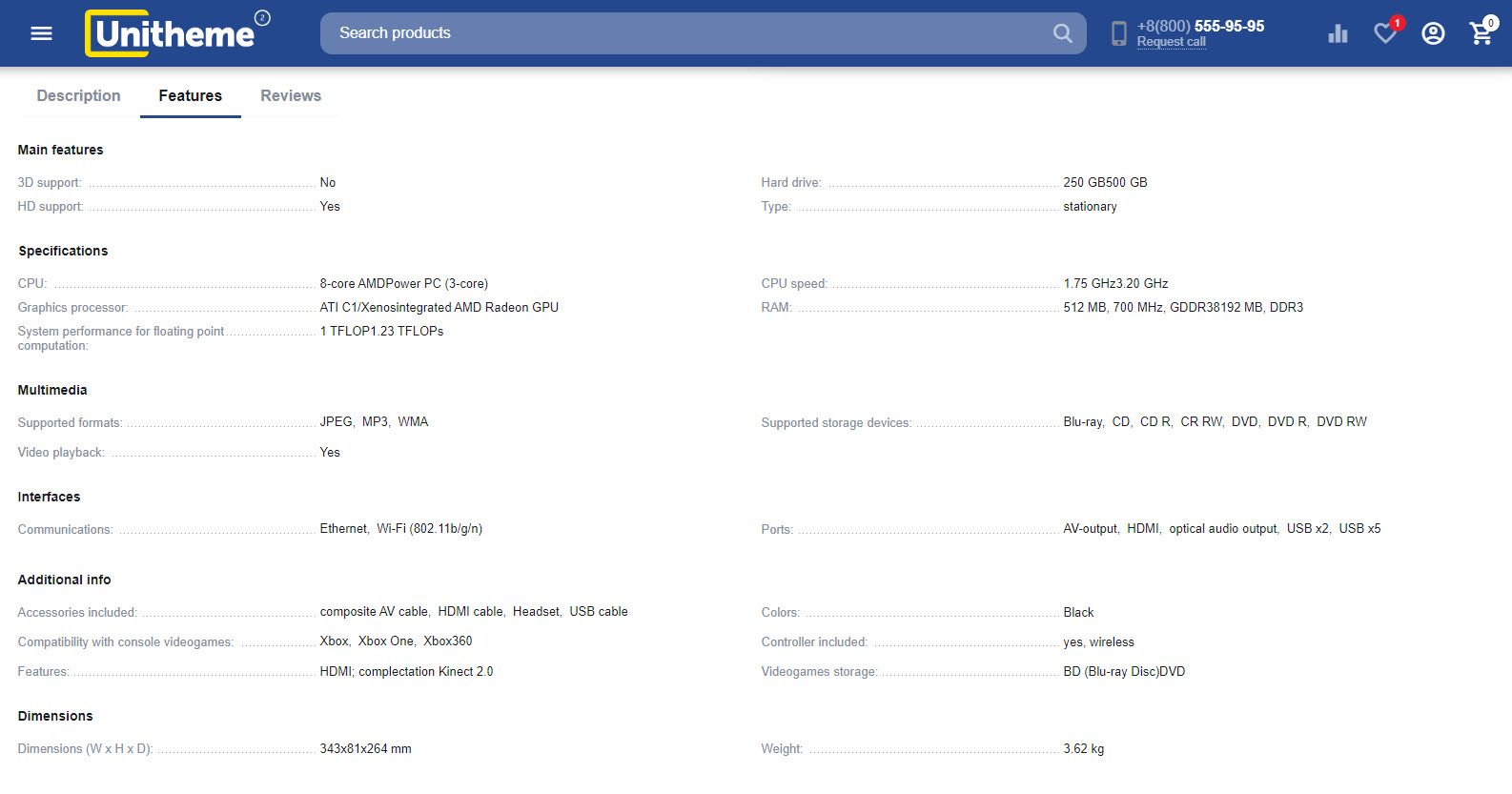This screenshot has width=1512, height=794.
Task: Click the Hard drive value 250 GB500 GB
Action: click(1105, 182)
